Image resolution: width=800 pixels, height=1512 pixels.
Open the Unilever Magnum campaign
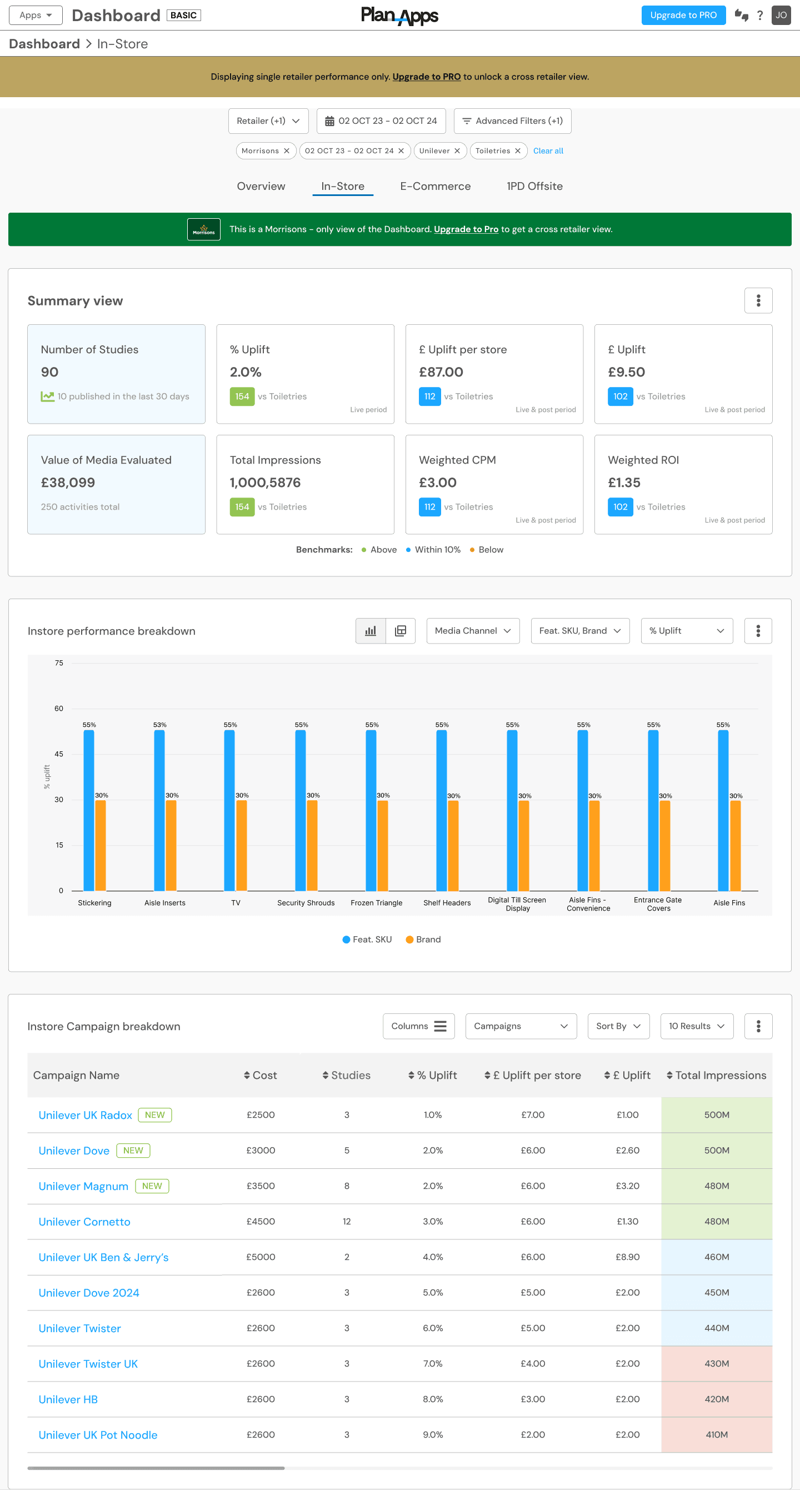pyautogui.click(x=83, y=1186)
